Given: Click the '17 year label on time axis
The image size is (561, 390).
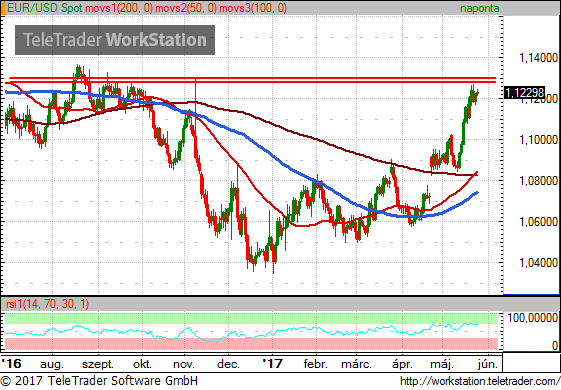Looking at the screenshot, I should point(273,364).
